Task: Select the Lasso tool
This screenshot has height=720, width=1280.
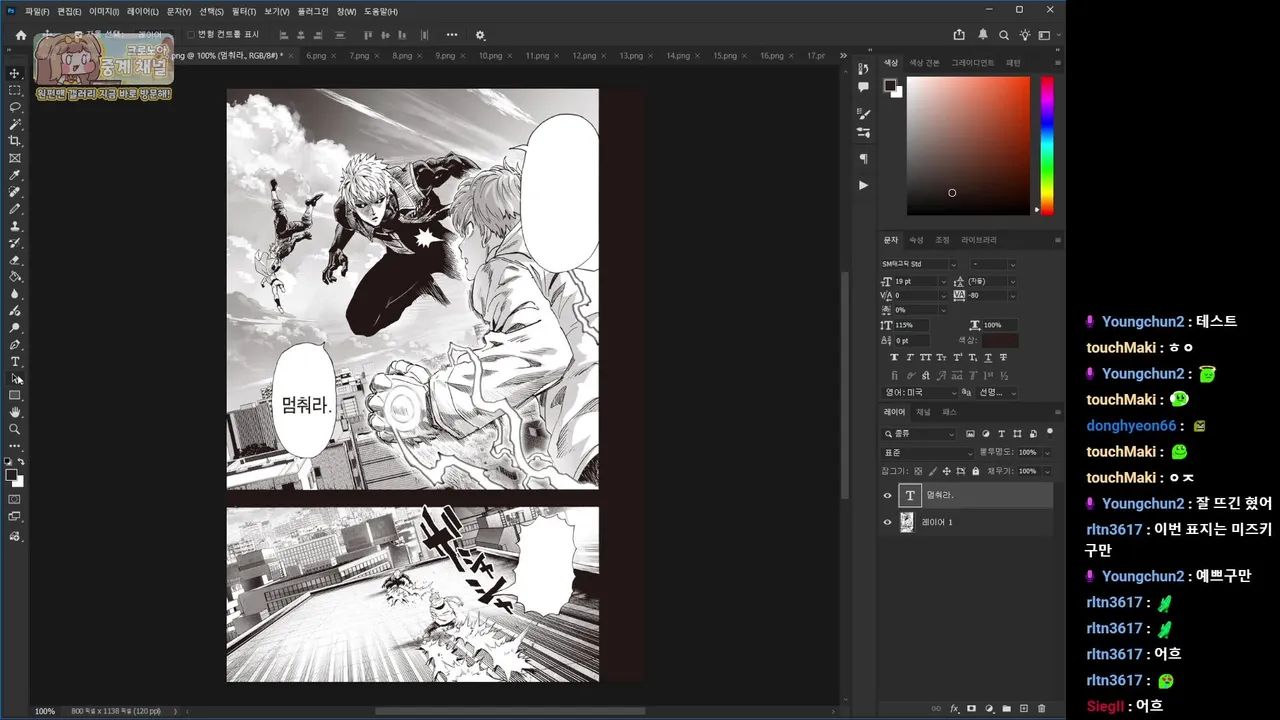Action: click(15, 107)
